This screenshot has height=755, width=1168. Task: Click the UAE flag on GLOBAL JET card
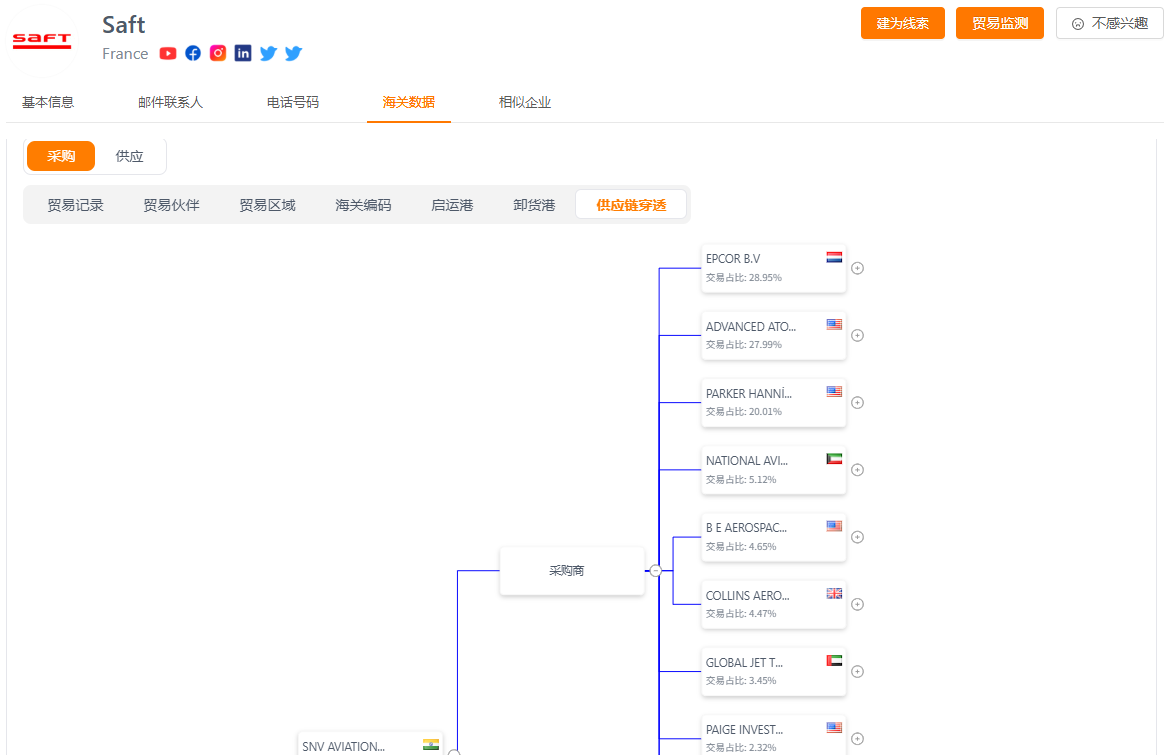tap(834, 660)
